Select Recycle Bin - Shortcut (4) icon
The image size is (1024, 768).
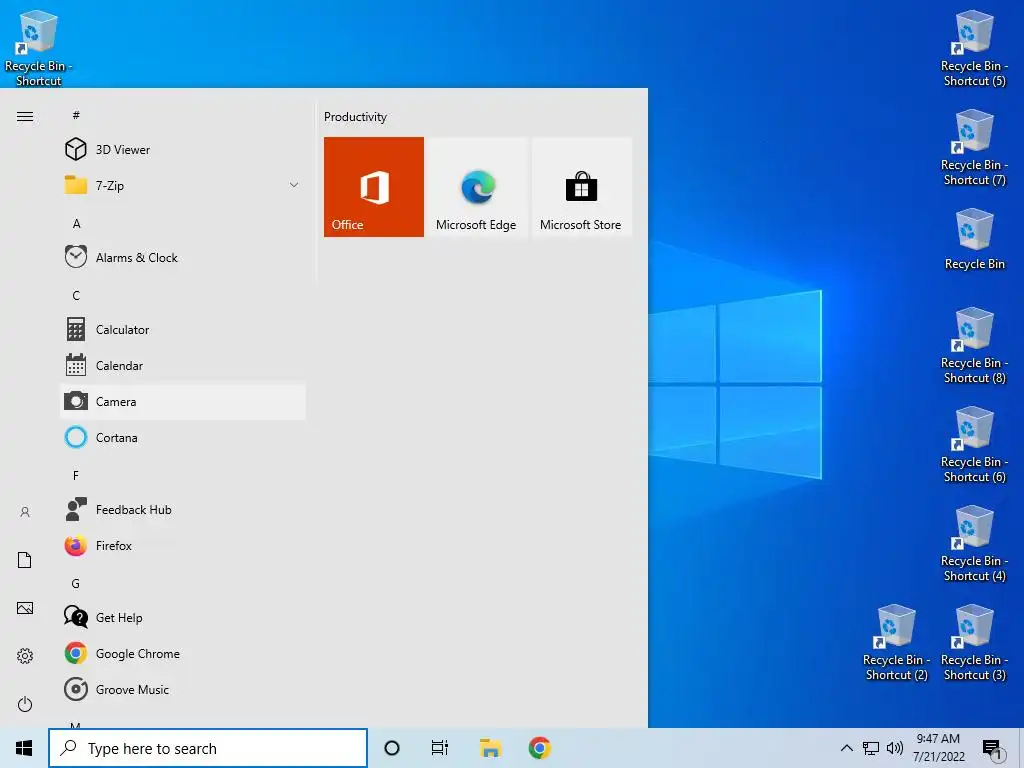pyautogui.click(x=974, y=544)
